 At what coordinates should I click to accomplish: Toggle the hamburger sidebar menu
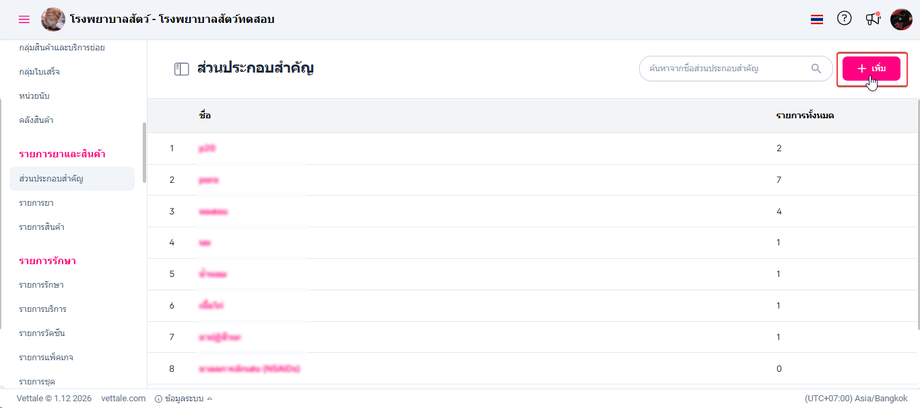(24, 19)
